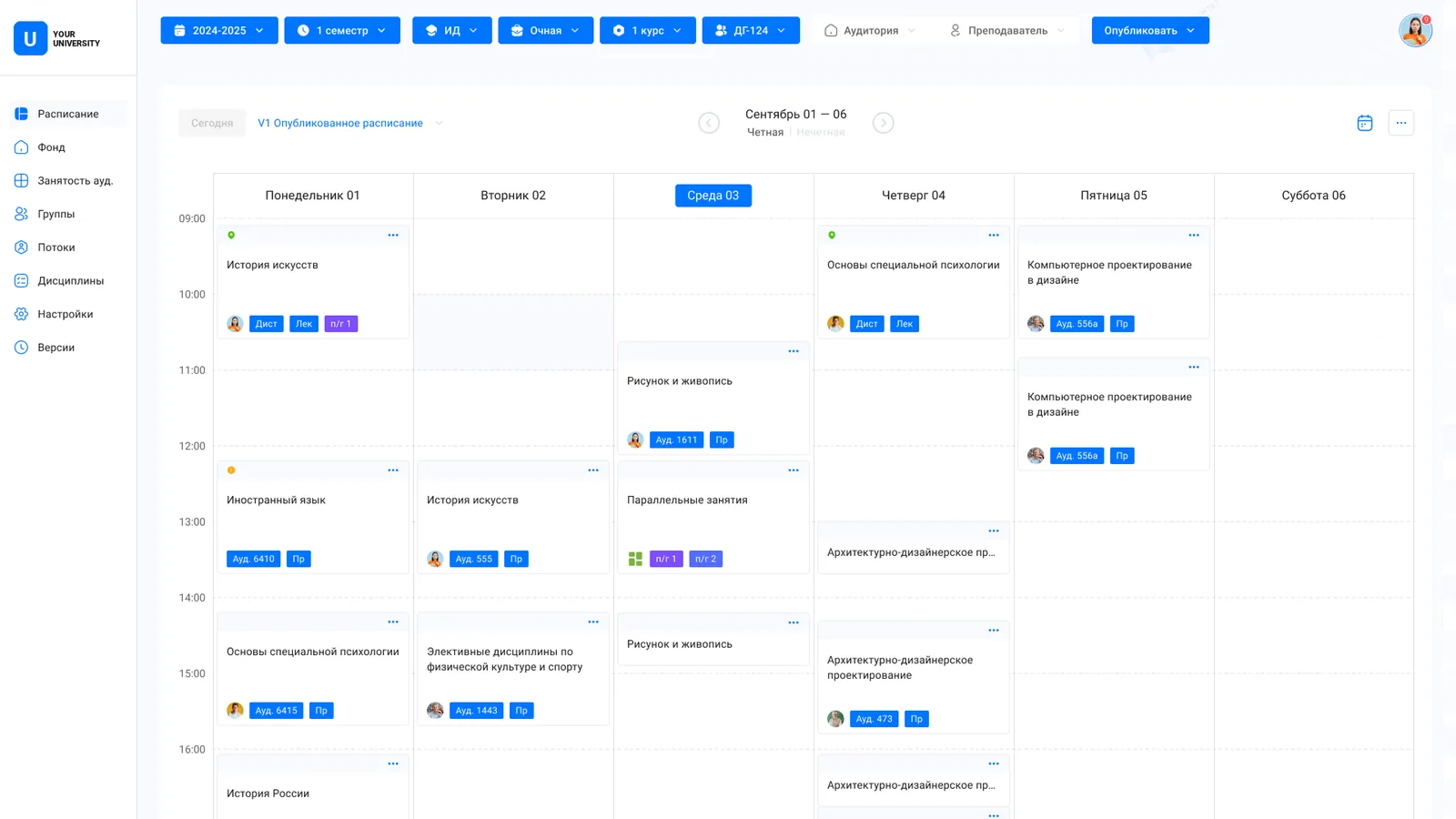Image resolution: width=1456 pixels, height=819 pixels.
Task: Open the Преподаватель filter dropdown
Action: (1006, 30)
